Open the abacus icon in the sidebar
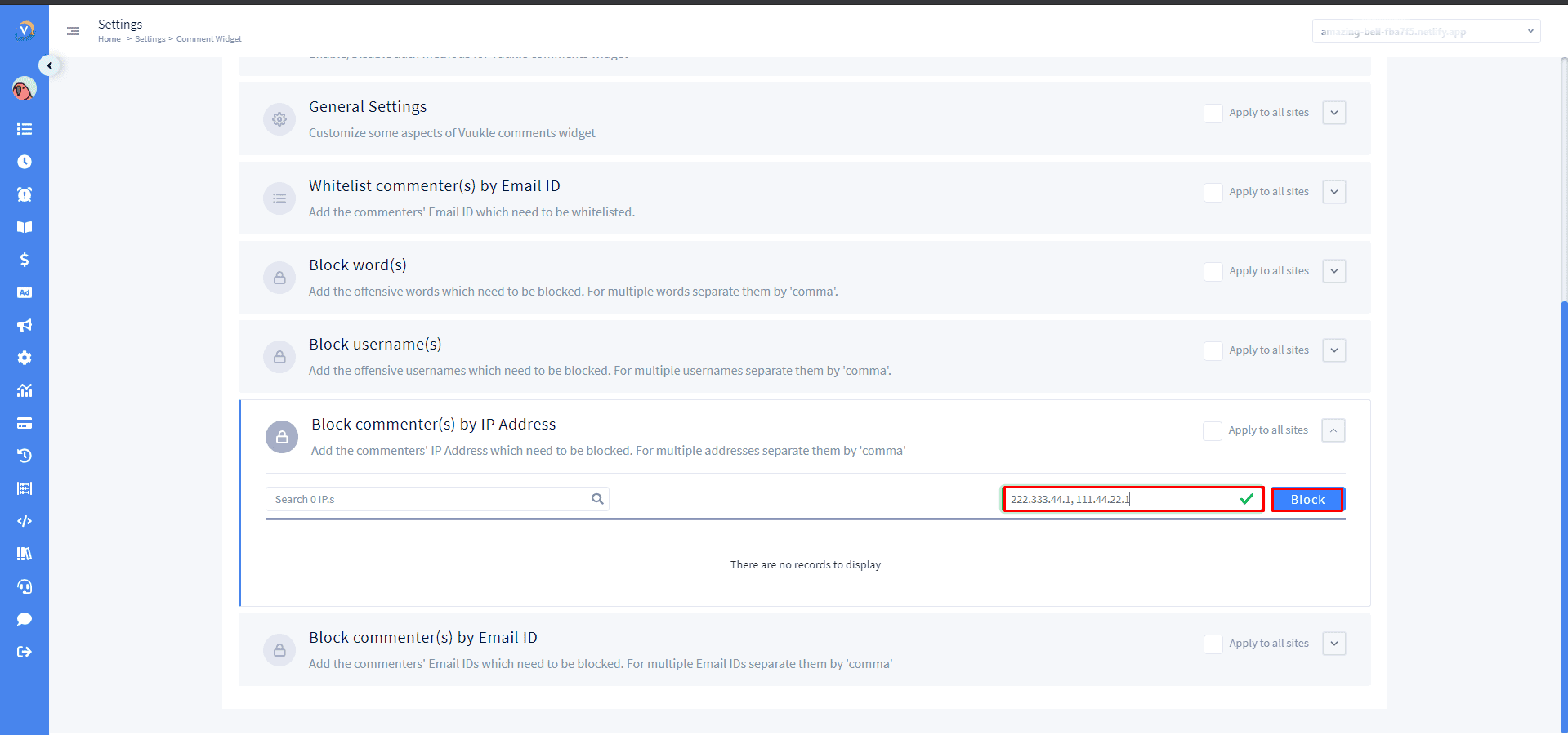 point(25,488)
